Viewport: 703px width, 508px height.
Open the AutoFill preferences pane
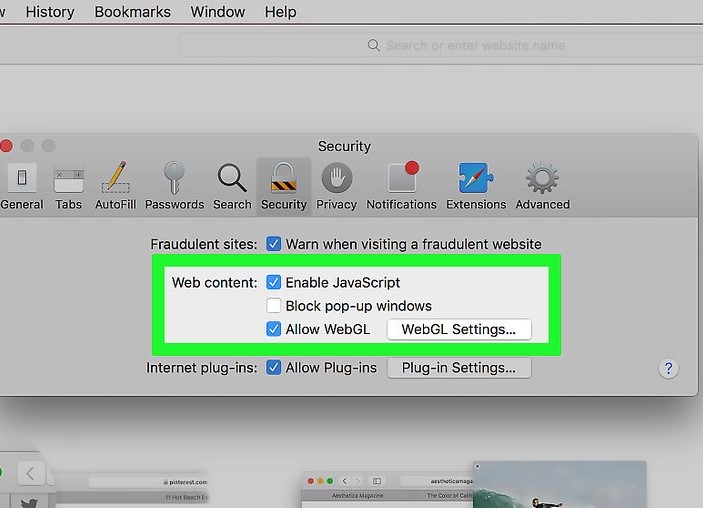click(116, 186)
